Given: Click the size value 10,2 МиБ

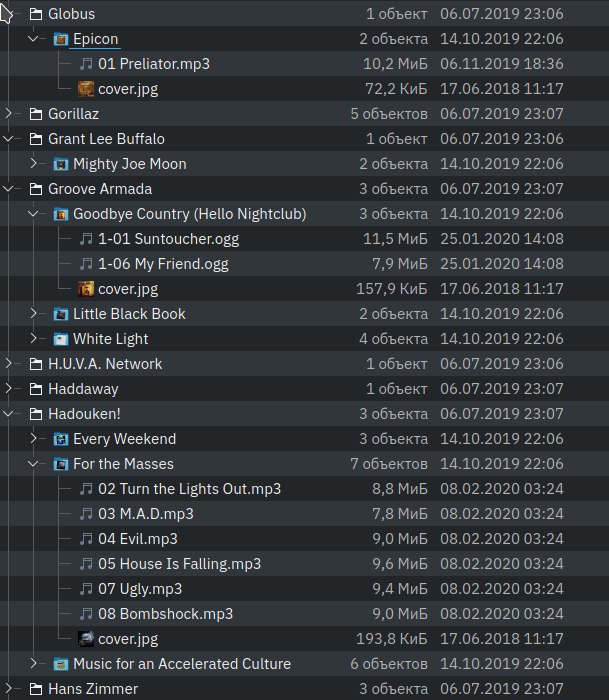Looking at the screenshot, I should coord(395,64).
